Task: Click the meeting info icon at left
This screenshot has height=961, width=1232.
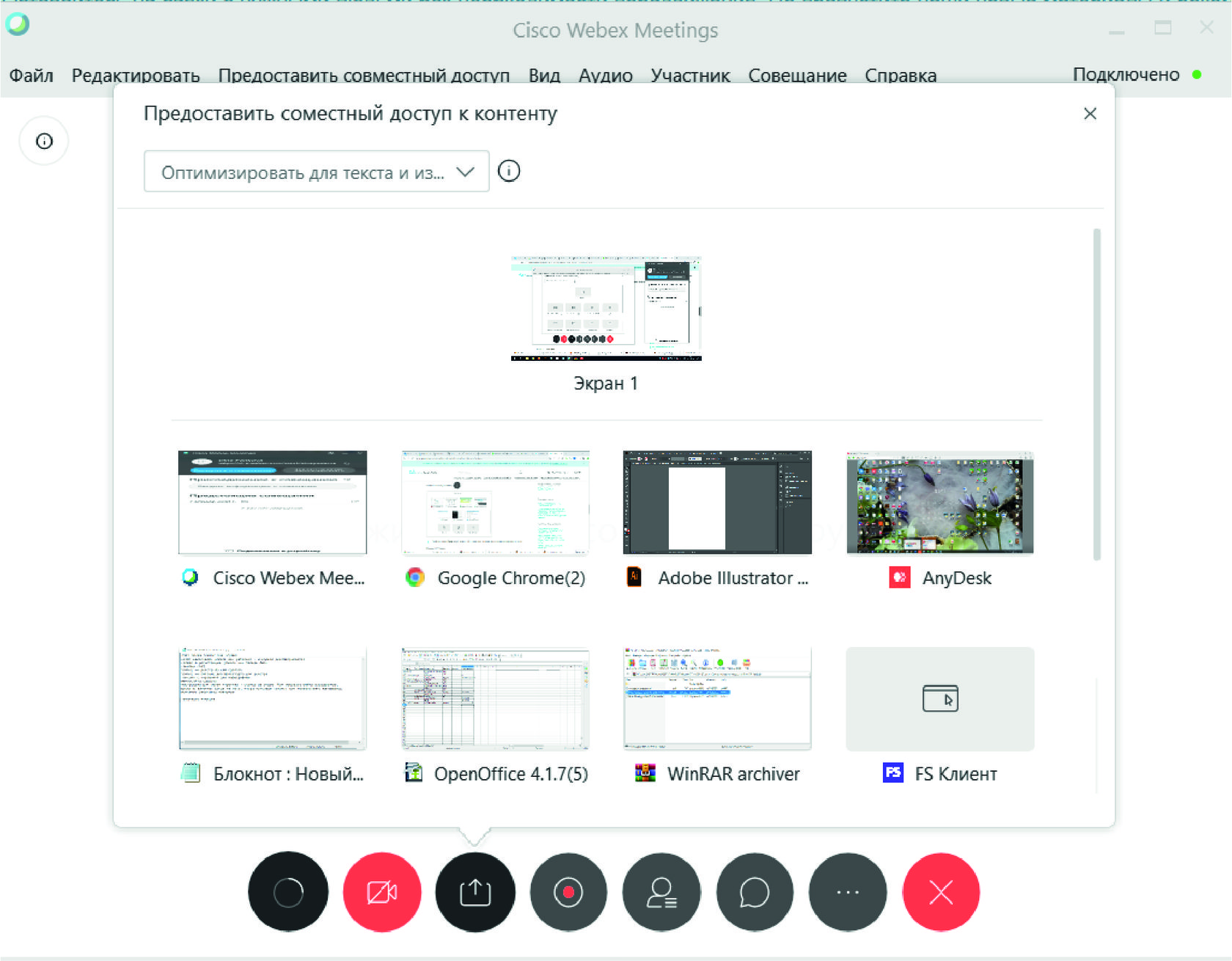Action: click(x=44, y=141)
